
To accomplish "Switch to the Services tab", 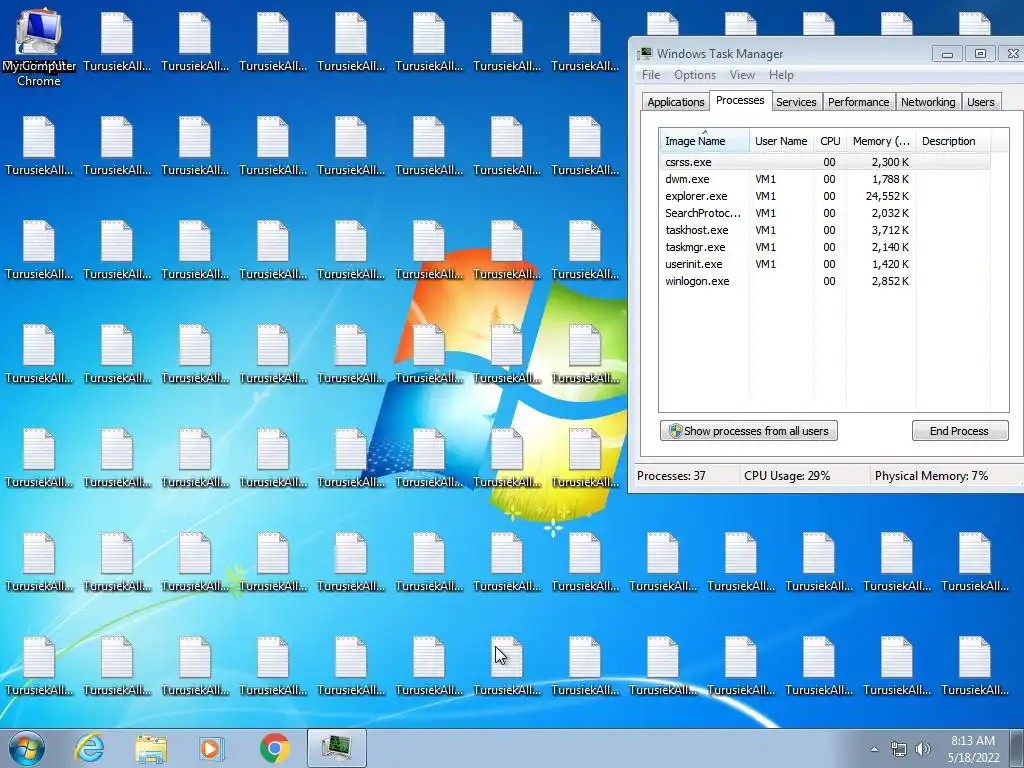I will [796, 102].
